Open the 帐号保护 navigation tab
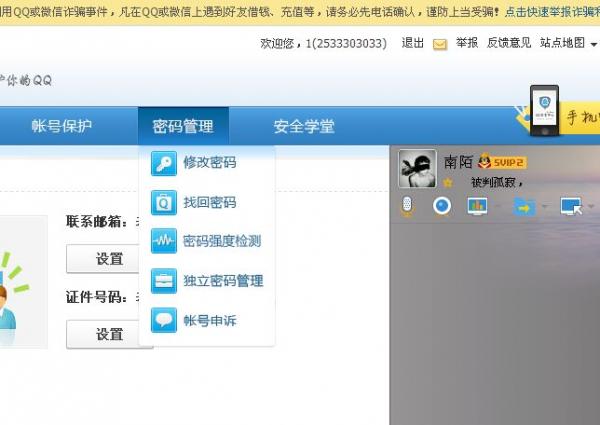This screenshot has width=600, height=425. point(62,126)
